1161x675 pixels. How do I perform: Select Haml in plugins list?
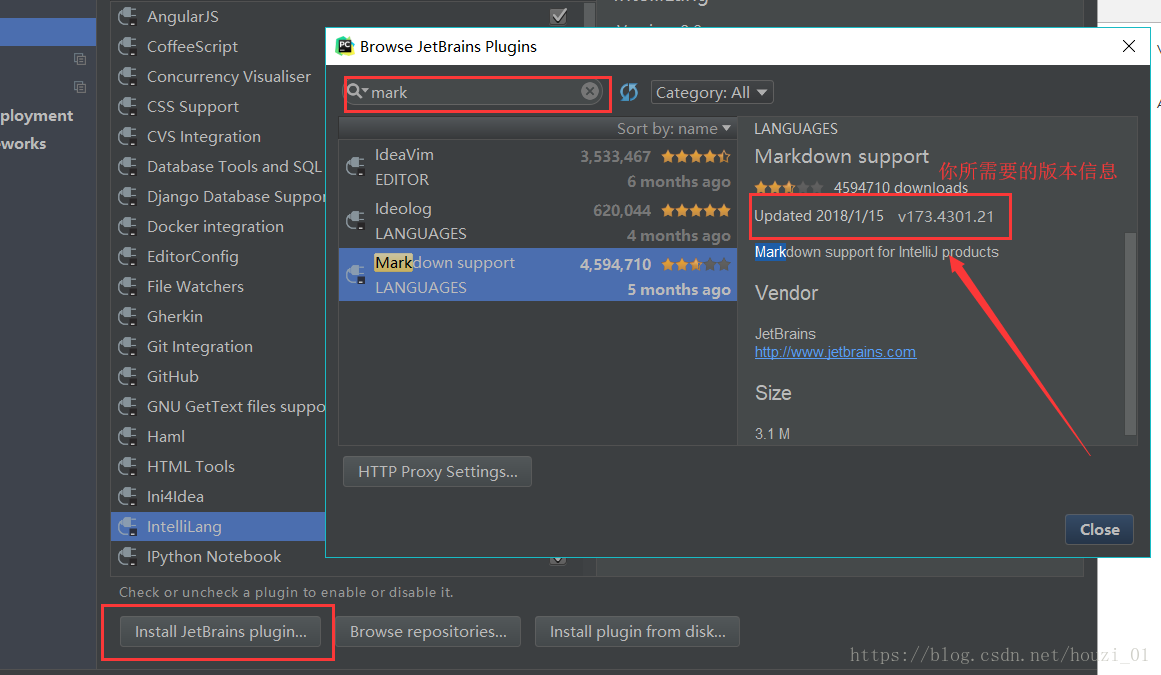coord(218,436)
